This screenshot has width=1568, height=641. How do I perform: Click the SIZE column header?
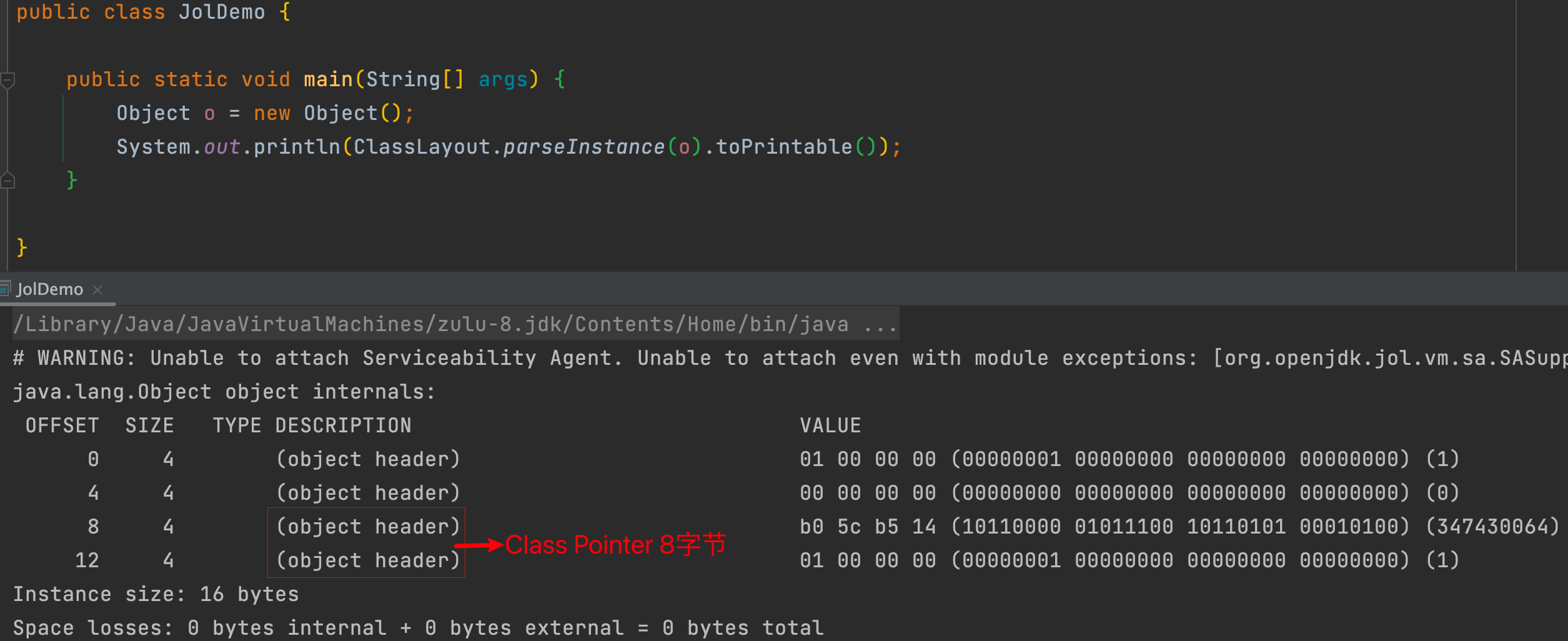[x=149, y=425]
